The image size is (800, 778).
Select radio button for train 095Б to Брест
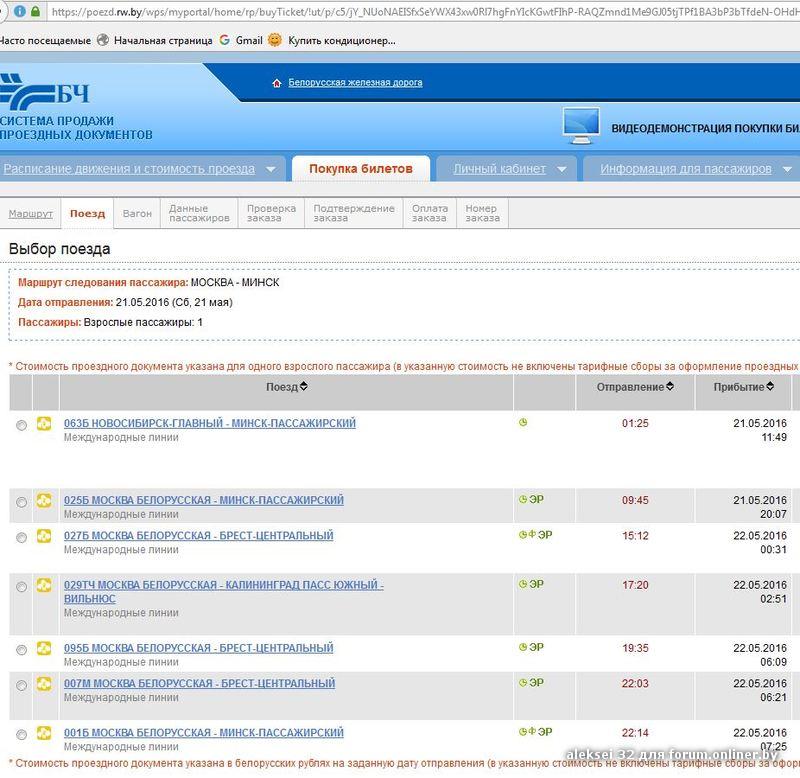[22, 650]
